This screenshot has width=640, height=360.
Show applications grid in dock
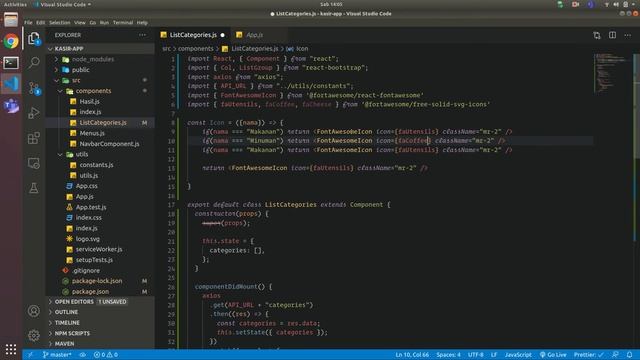11,349
